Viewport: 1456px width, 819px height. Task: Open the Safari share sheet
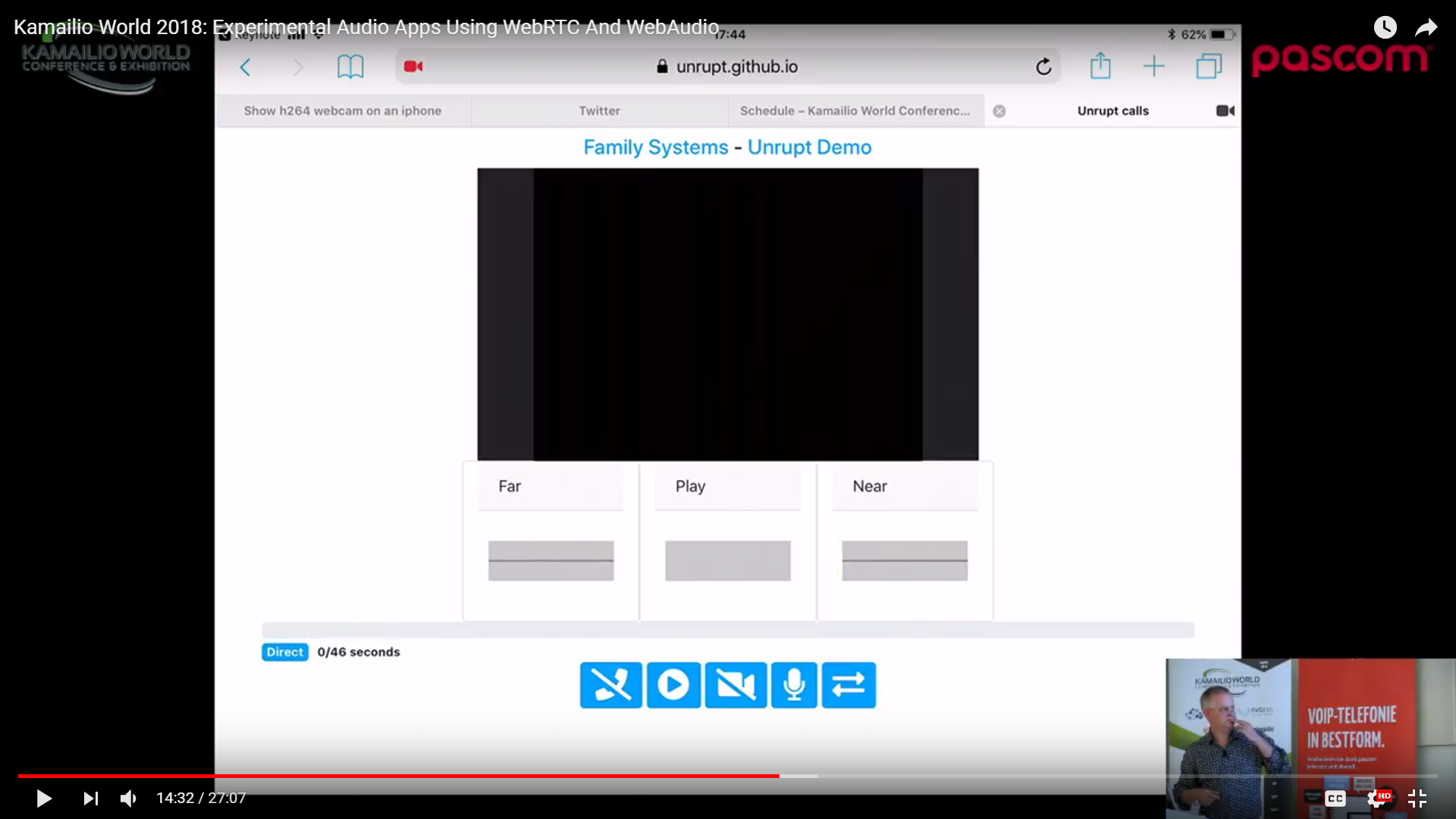(x=1100, y=66)
